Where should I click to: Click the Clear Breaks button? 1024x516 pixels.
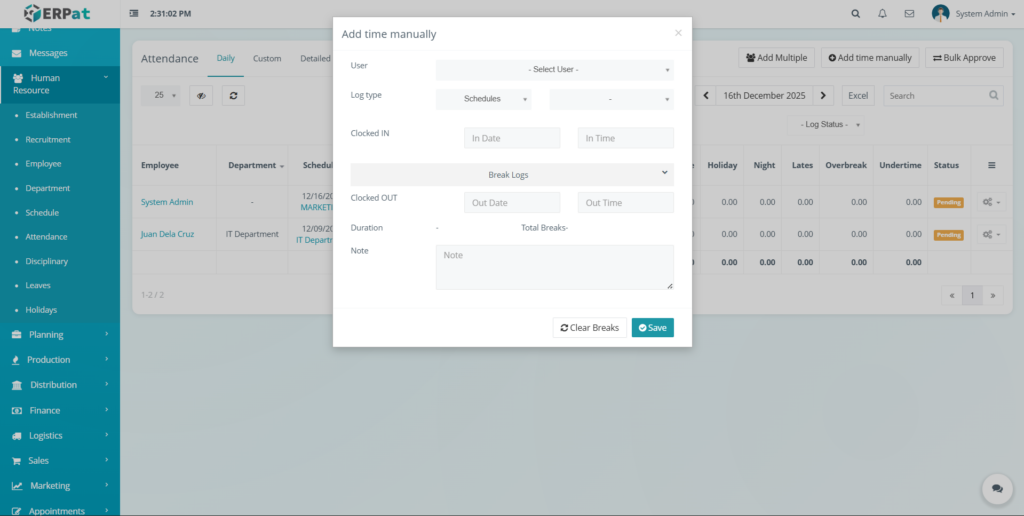click(x=590, y=328)
